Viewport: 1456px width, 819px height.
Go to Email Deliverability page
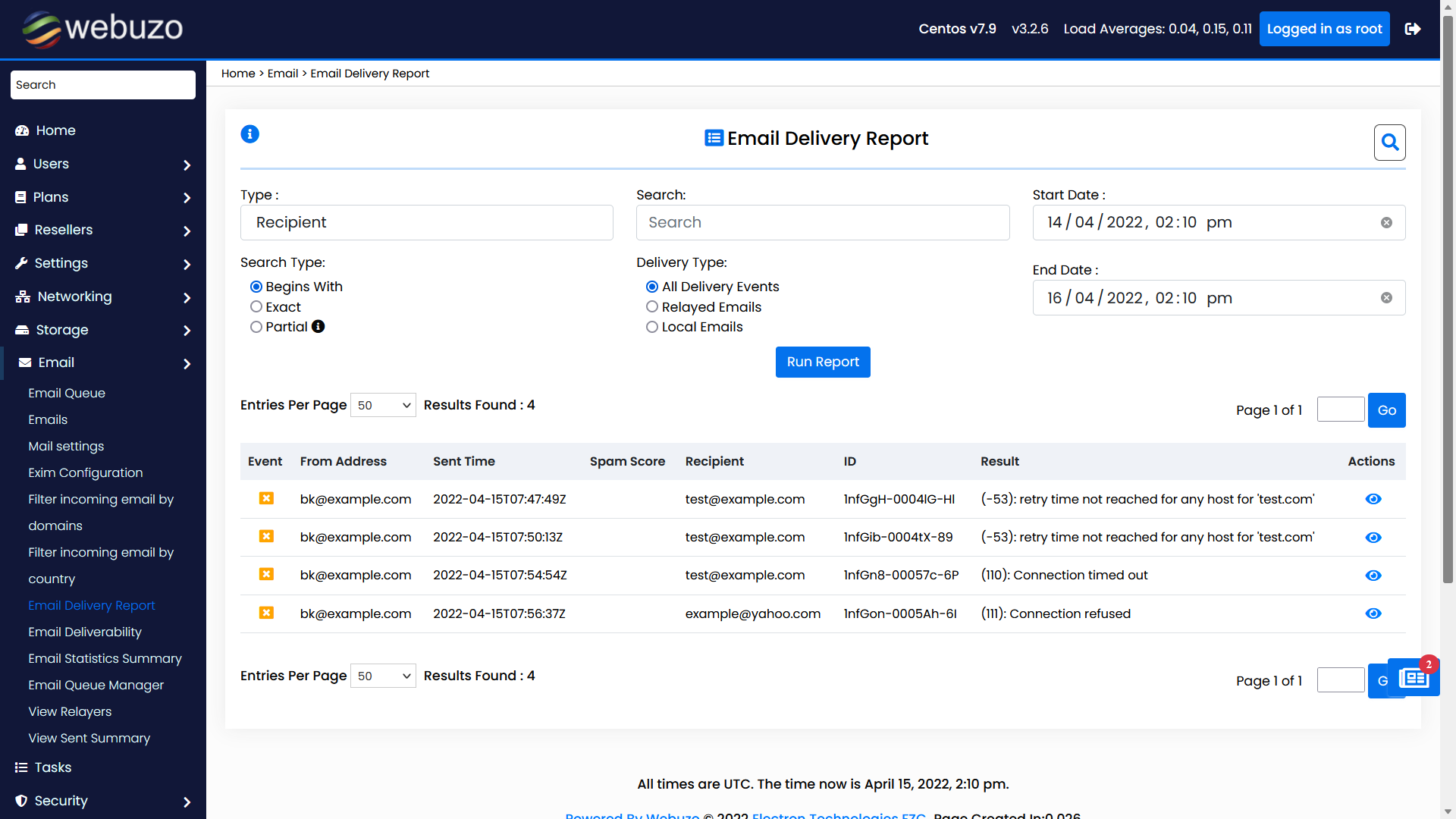click(x=85, y=632)
